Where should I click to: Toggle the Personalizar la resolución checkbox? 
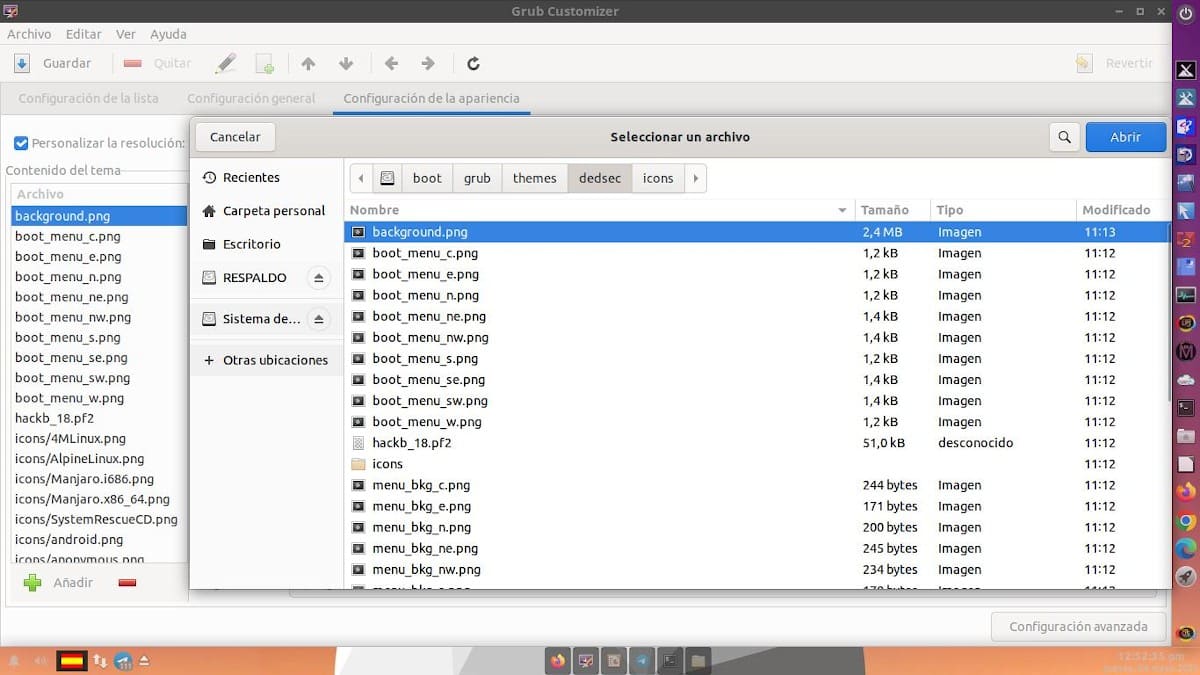tap(21, 142)
